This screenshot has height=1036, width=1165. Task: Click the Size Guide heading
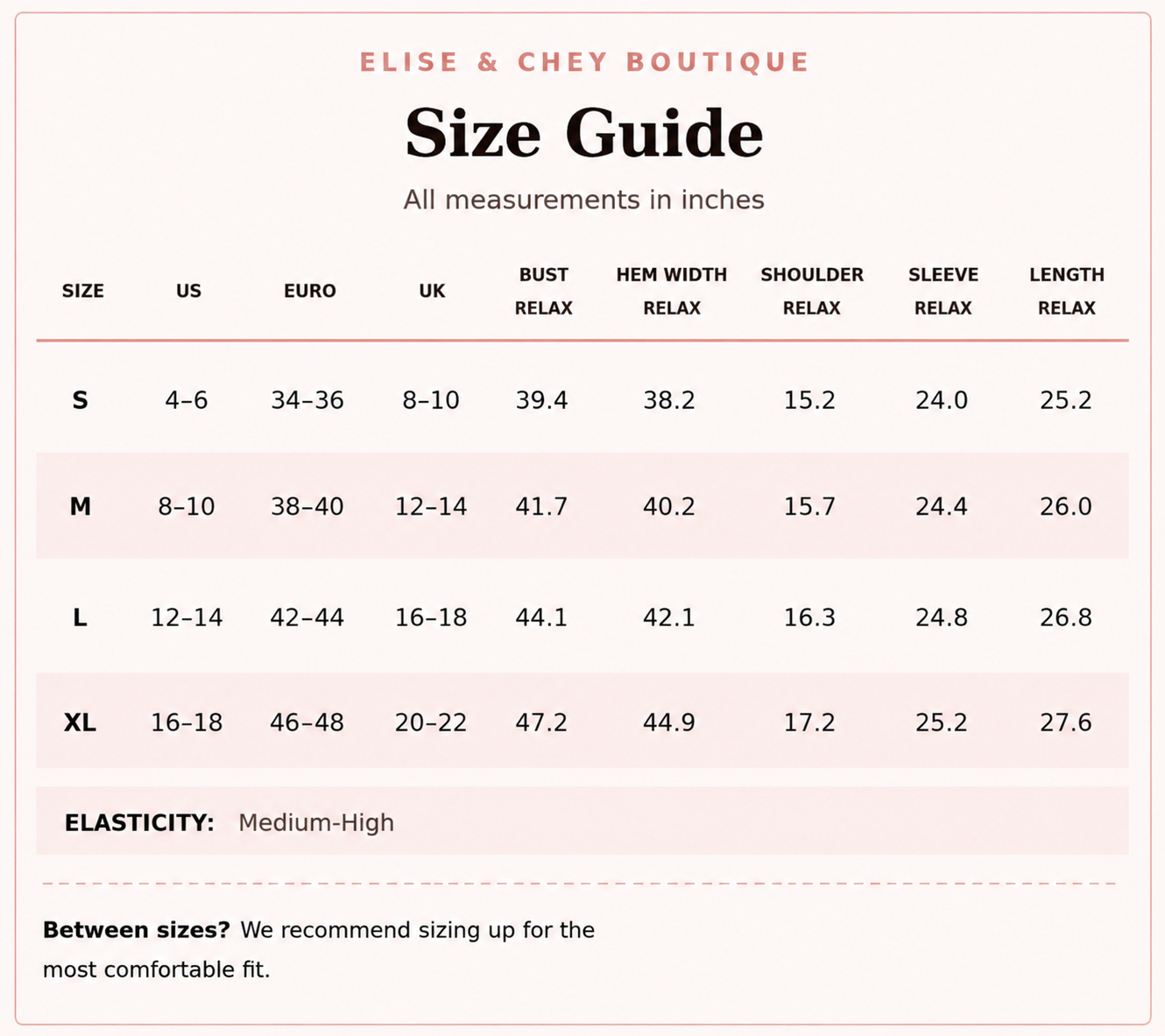[x=583, y=134]
